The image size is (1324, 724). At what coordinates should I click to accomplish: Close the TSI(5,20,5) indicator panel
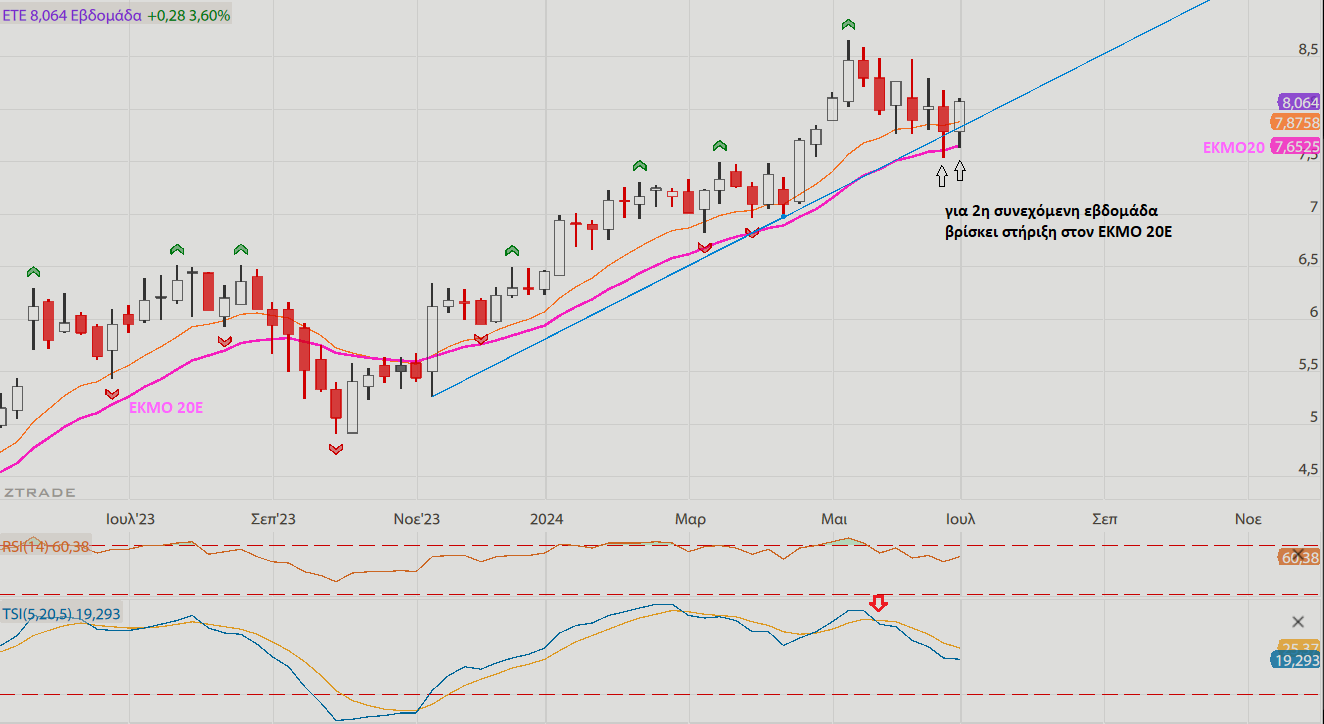click(1298, 622)
